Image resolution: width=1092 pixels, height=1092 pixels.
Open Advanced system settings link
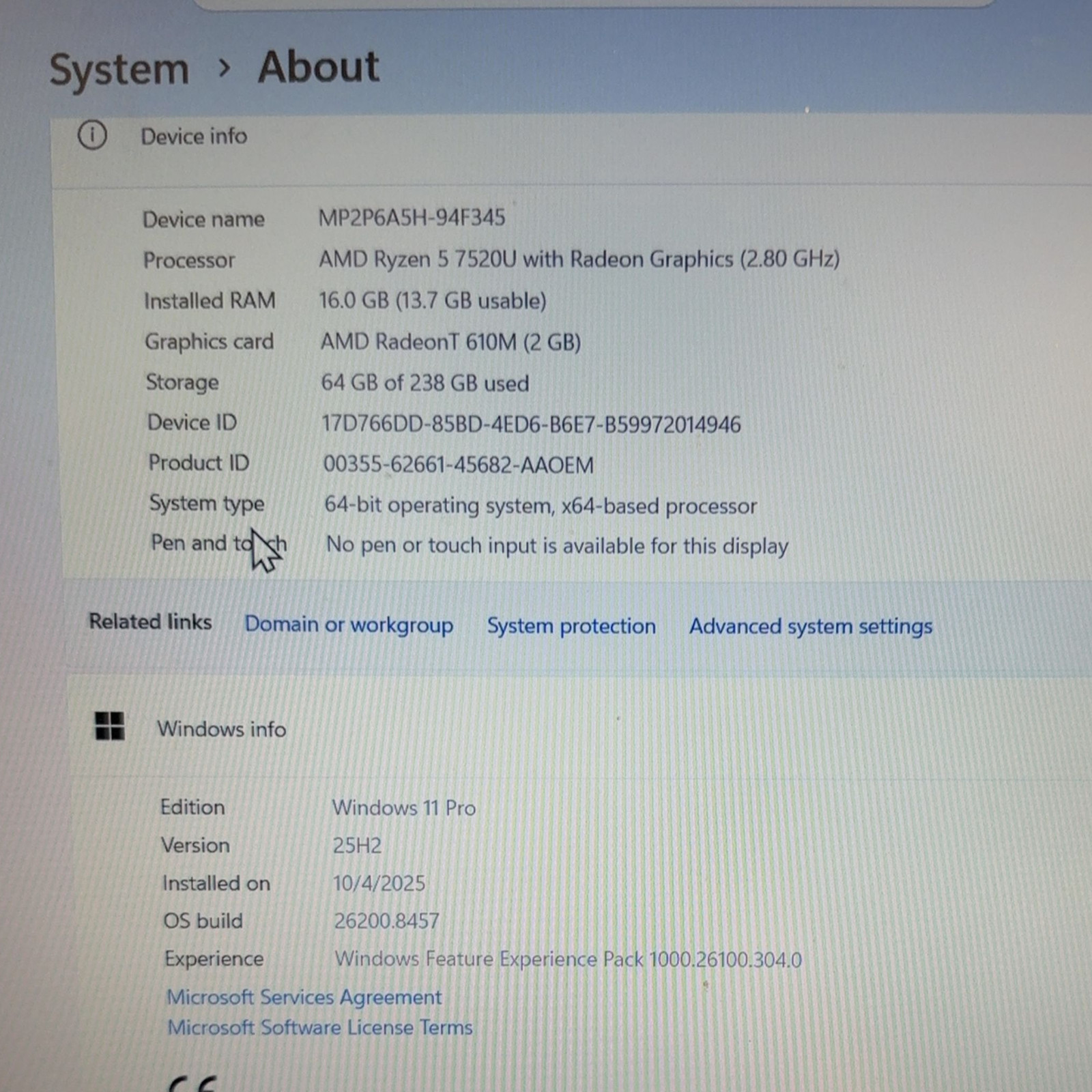(x=811, y=627)
